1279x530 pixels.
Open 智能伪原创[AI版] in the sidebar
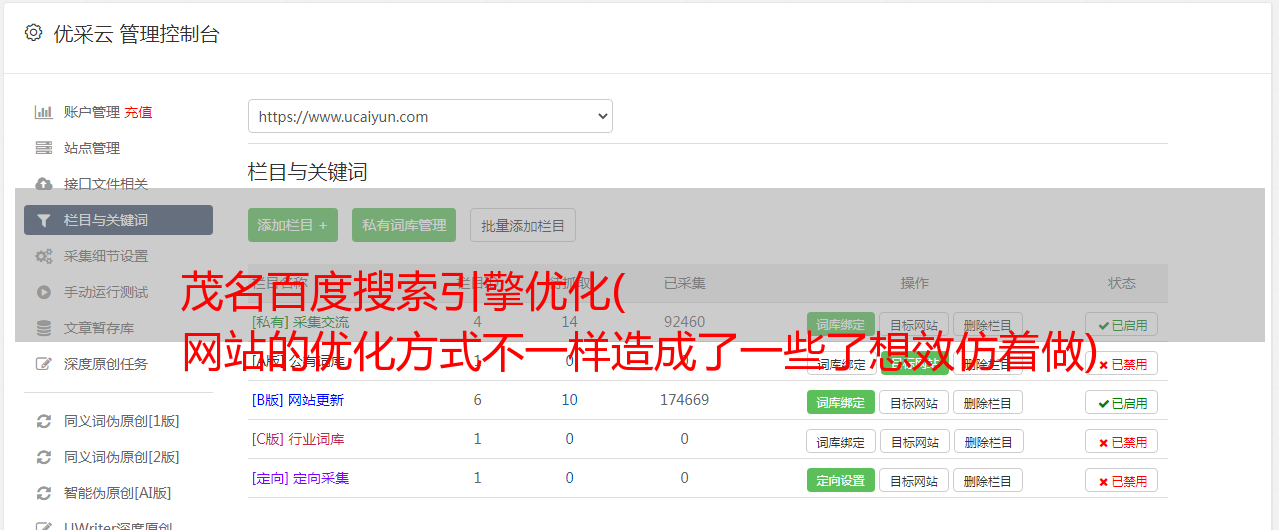(x=118, y=493)
